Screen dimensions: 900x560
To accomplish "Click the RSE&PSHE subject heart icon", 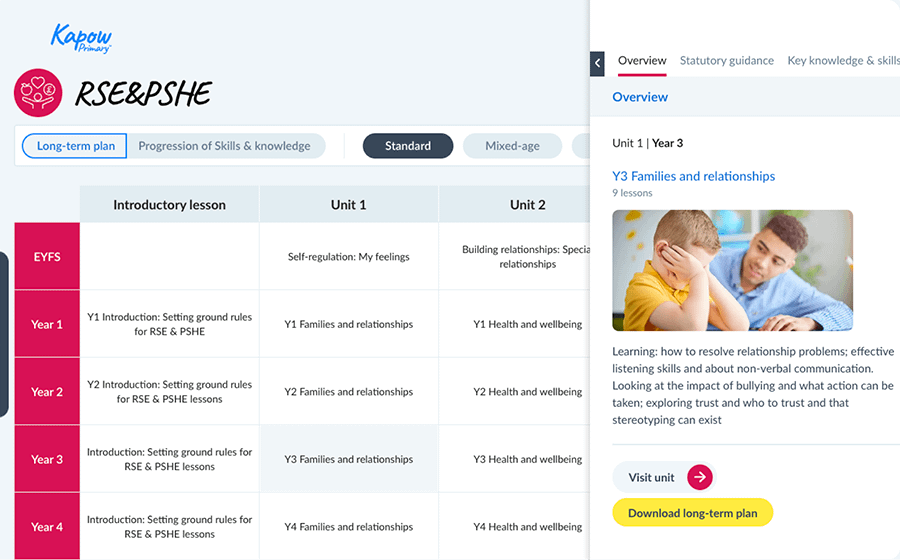I will click(x=39, y=93).
